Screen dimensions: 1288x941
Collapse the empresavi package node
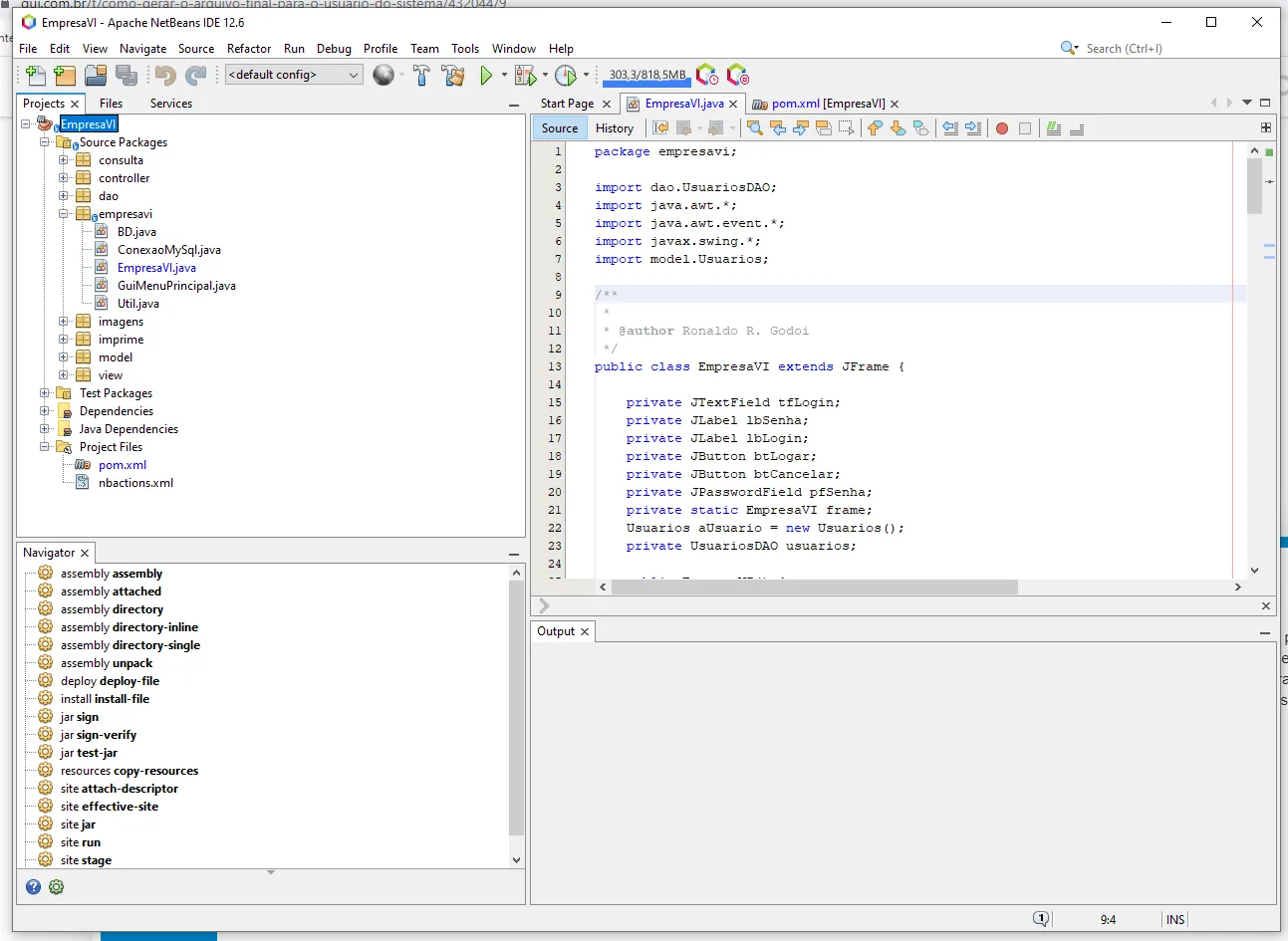coord(64,214)
